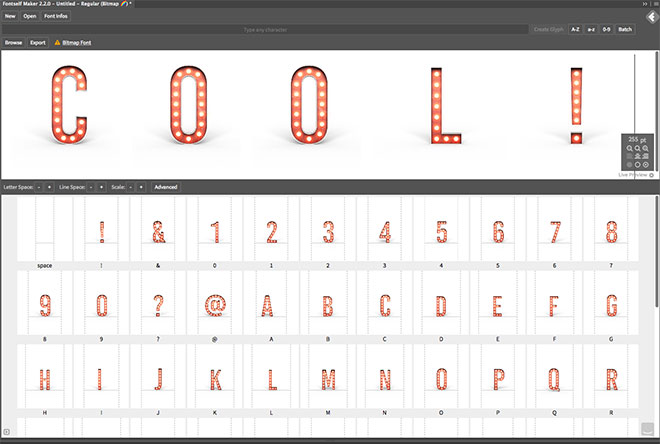This screenshot has width=660, height=444.
Task: Select the letter M glyph cell
Action: (328, 376)
